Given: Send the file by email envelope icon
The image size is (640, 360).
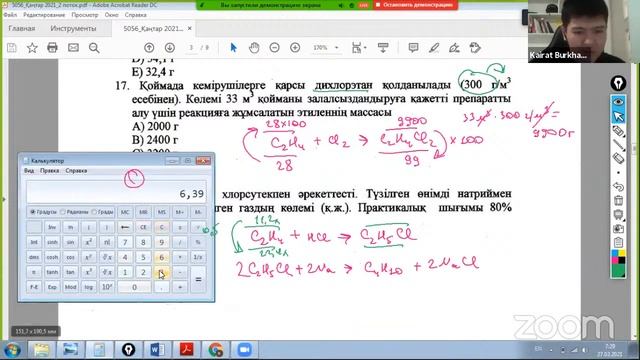Looking at the screenshot, I should pos(73,48).
